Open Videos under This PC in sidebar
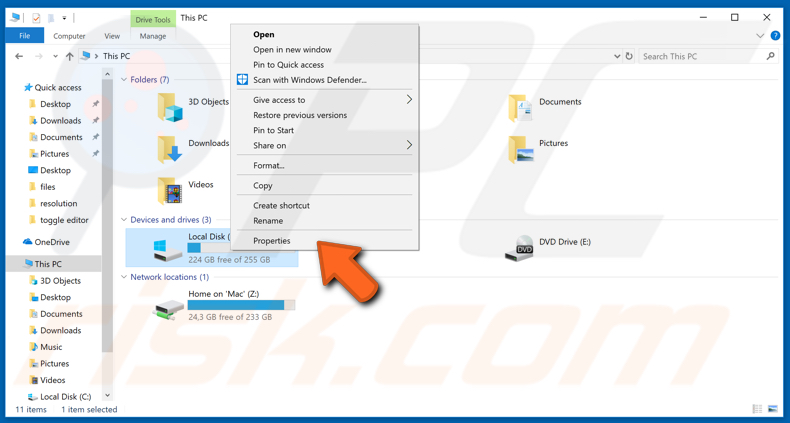Image resolution: width=790 pixels, height=423 pixels. click(52, 380)
